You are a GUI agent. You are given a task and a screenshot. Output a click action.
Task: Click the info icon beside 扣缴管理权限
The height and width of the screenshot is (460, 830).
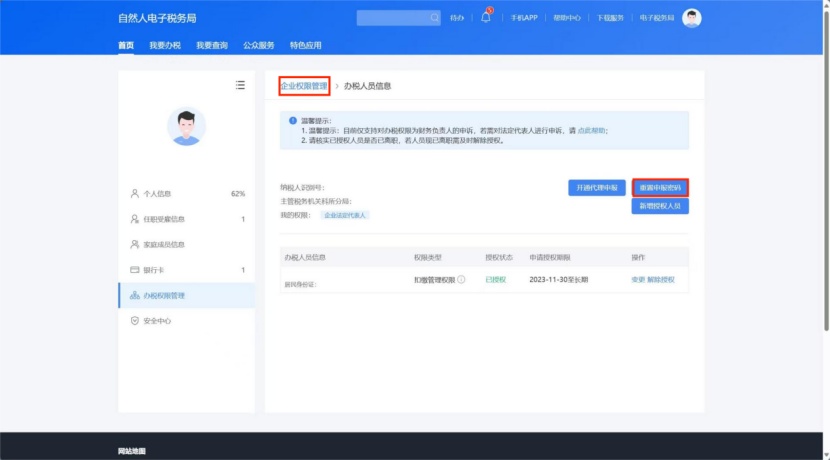click(x=461, y=279)
